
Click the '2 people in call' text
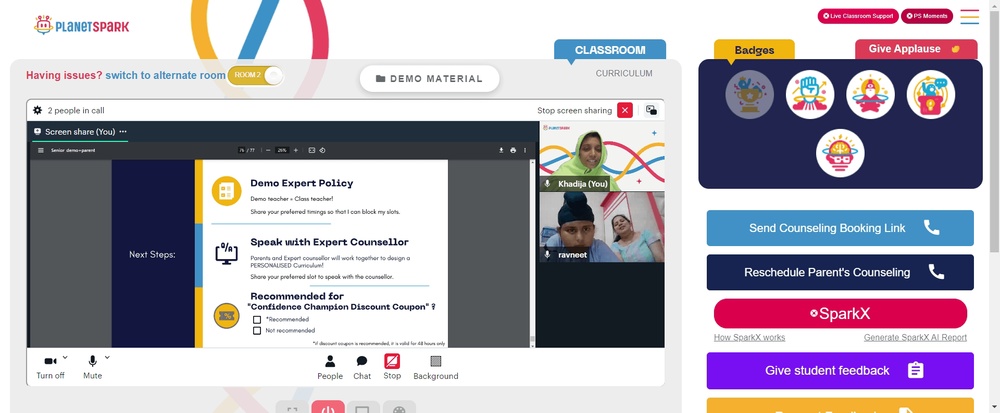click(x=76, y=110)
